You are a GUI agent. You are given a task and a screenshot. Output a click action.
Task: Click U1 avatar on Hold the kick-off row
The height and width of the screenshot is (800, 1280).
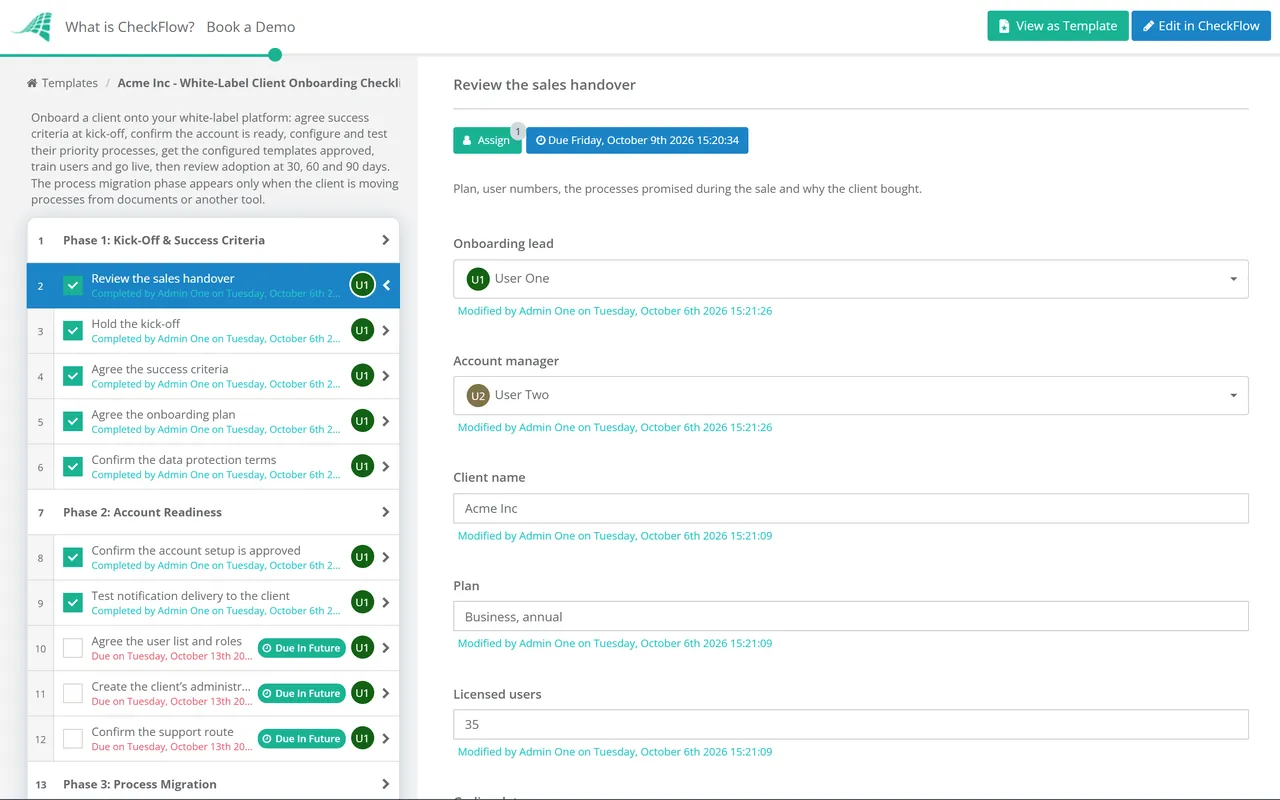pyautogui.click(x=362, y=330)
